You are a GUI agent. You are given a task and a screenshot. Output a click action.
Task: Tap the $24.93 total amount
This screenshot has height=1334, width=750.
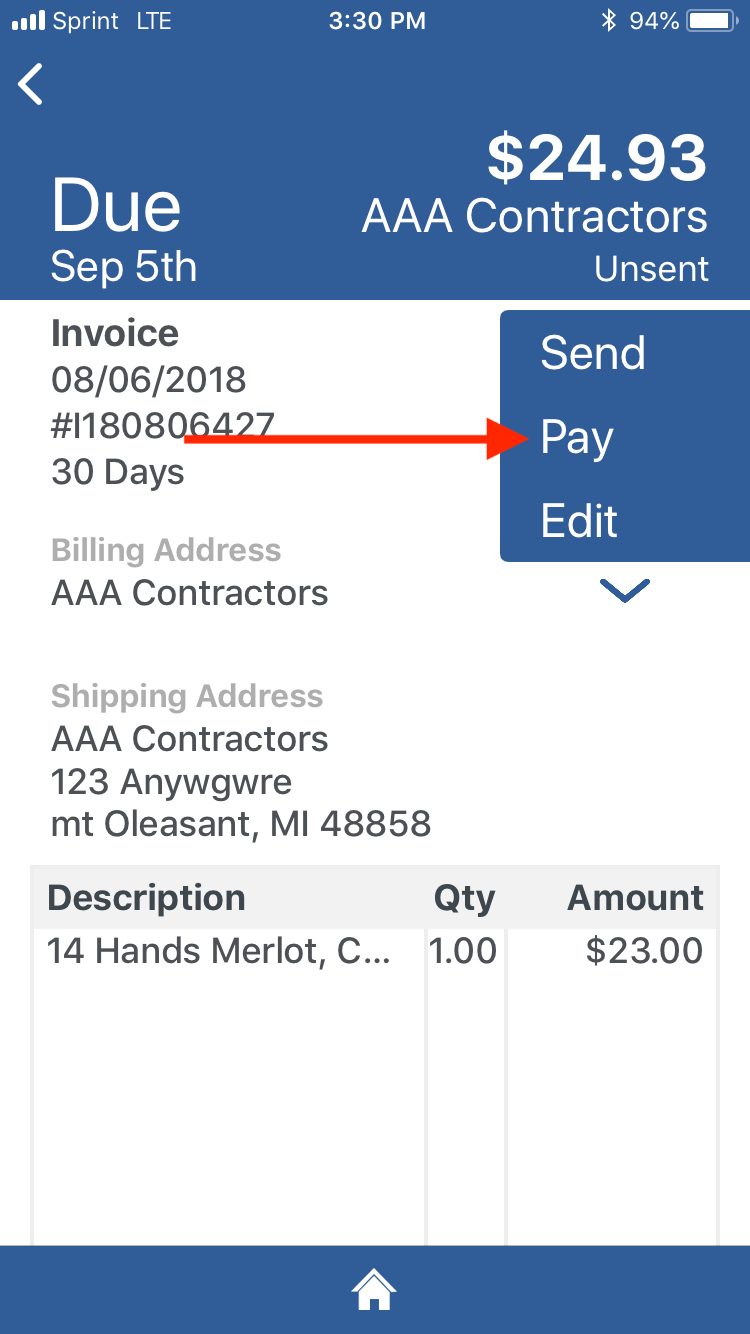point(597,158)
